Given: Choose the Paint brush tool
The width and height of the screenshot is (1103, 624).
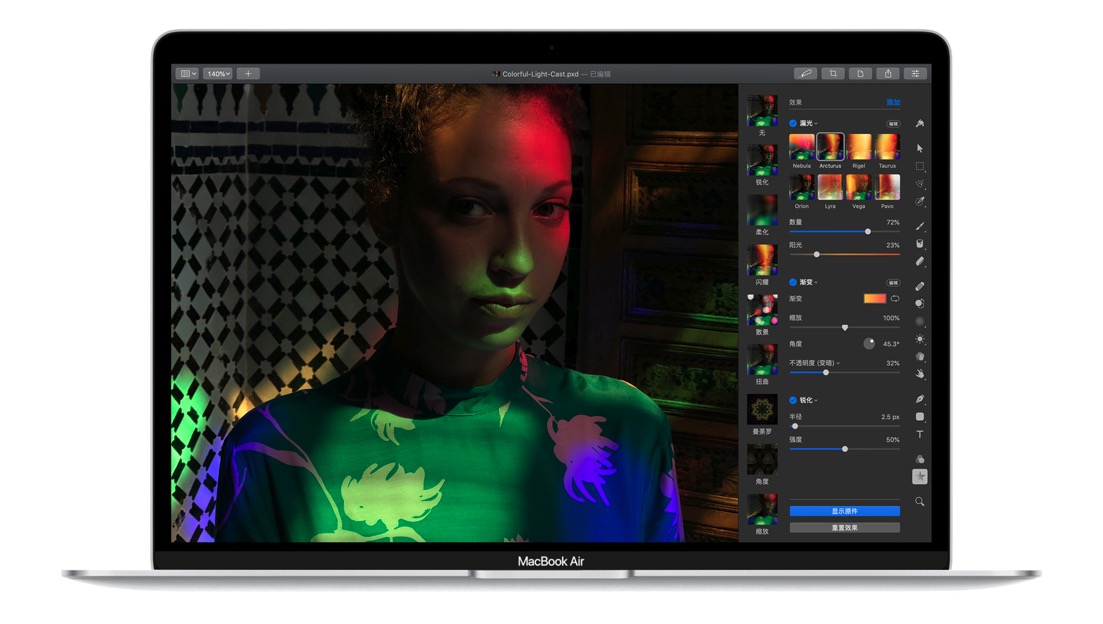Looking at the screenshot, I should click(920, 226).
